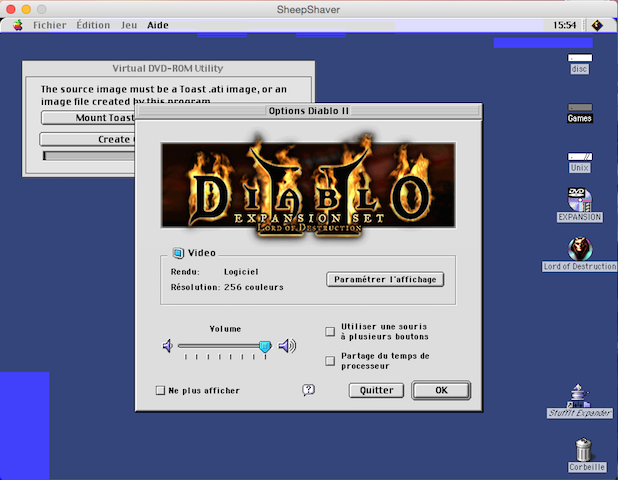Viewport: 618px width, 480px height.
Task: Click the Diablo II Expansion Set banner
Action: (x=309, y=185)
